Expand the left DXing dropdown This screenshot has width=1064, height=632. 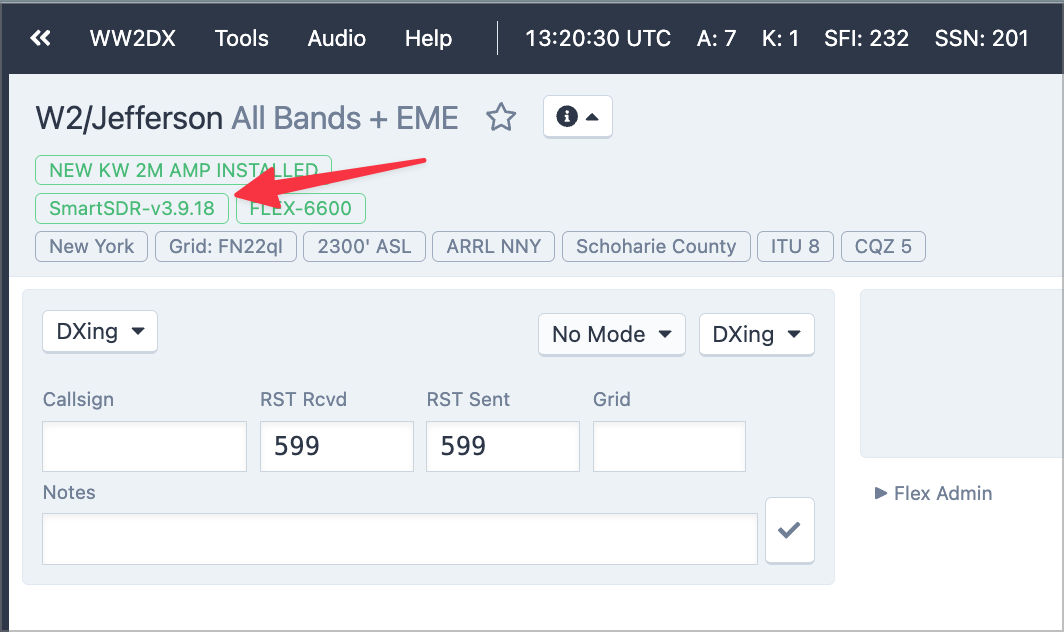(100, 332)
